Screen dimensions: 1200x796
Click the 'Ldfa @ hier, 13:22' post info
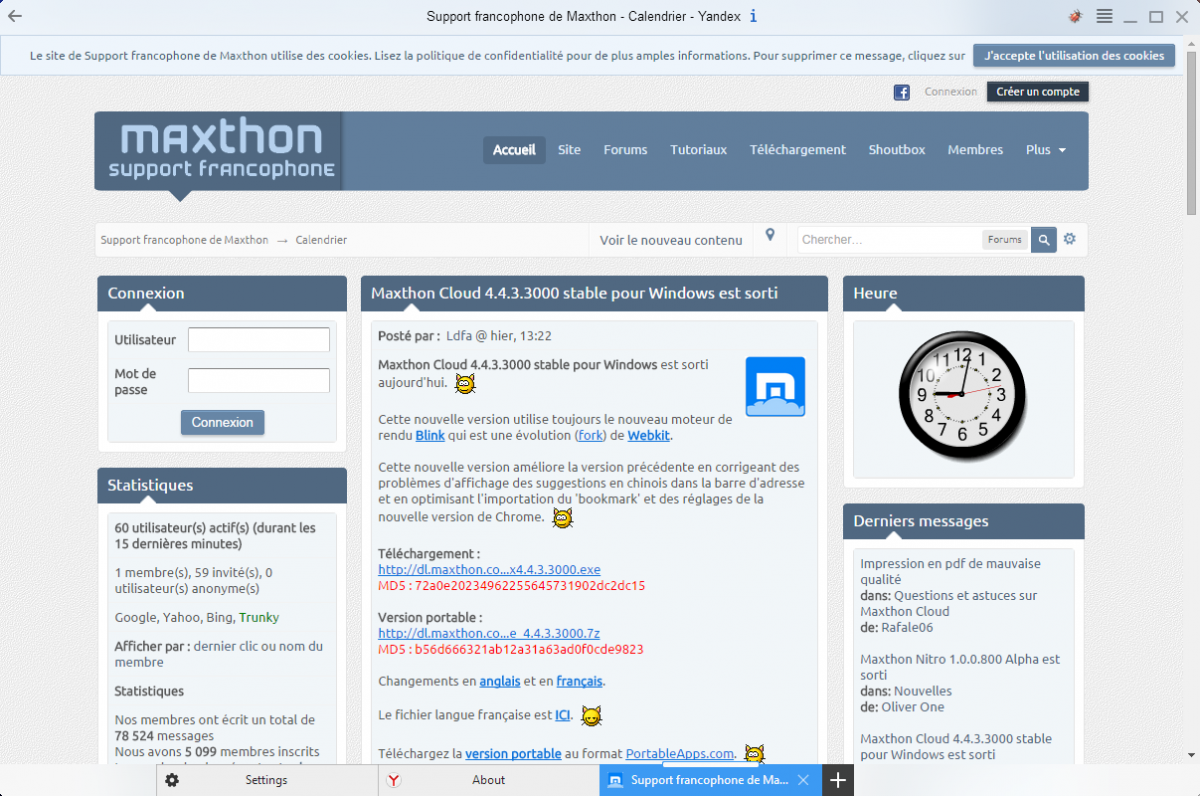pos(499,337)
